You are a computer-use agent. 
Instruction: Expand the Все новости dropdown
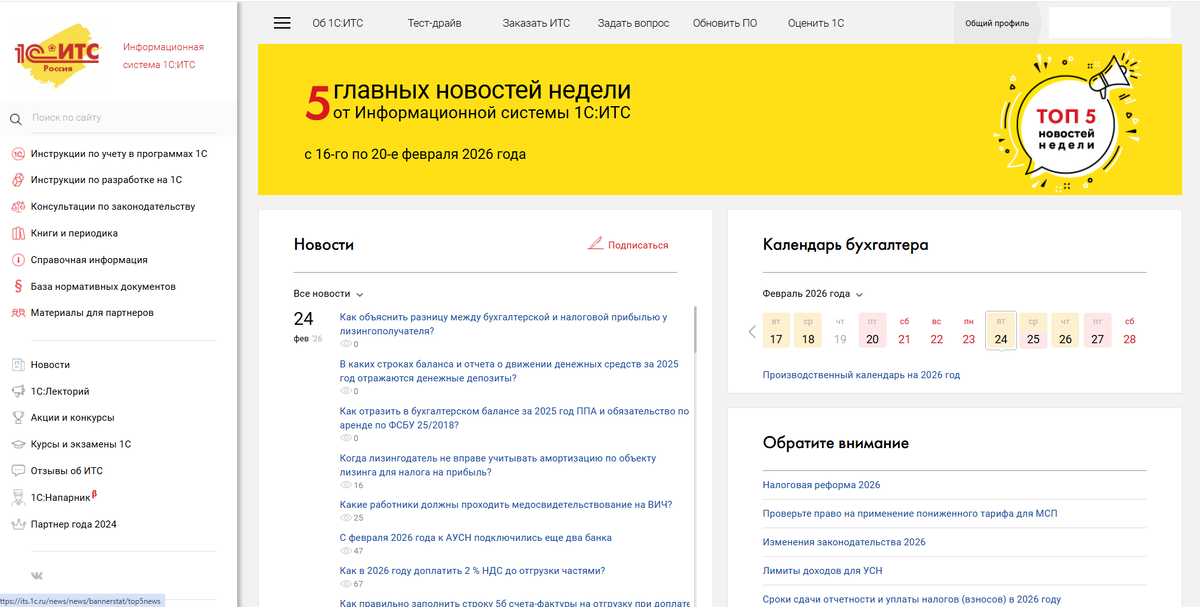click(328, 294)
